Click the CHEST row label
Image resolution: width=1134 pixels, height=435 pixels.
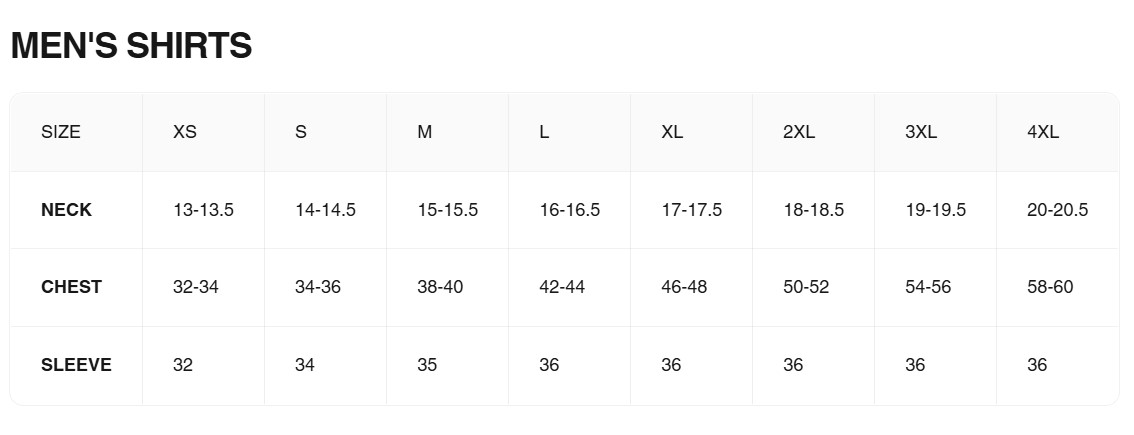point(71,287)
